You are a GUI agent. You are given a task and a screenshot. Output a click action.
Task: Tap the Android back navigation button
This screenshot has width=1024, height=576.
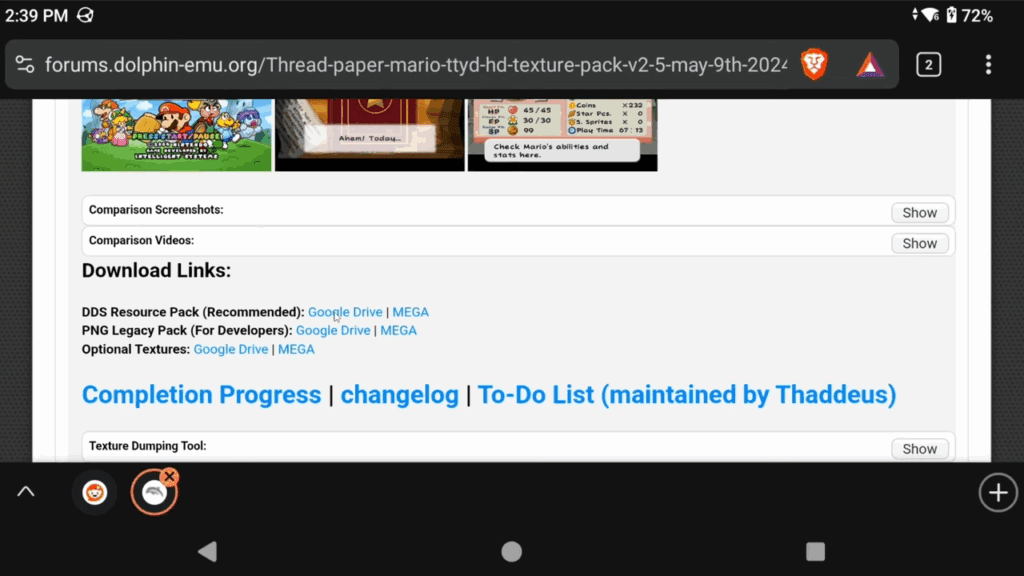click(208, 552)
